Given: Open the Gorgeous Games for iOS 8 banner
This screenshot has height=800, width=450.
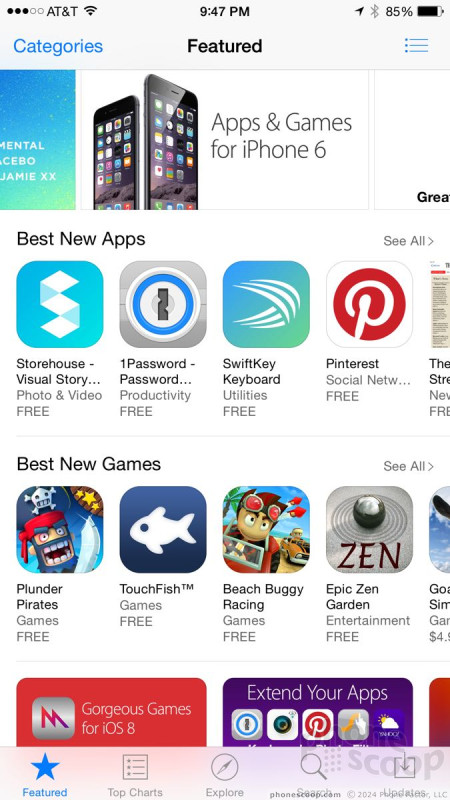Looking at the screenshot, I should 111,712.
